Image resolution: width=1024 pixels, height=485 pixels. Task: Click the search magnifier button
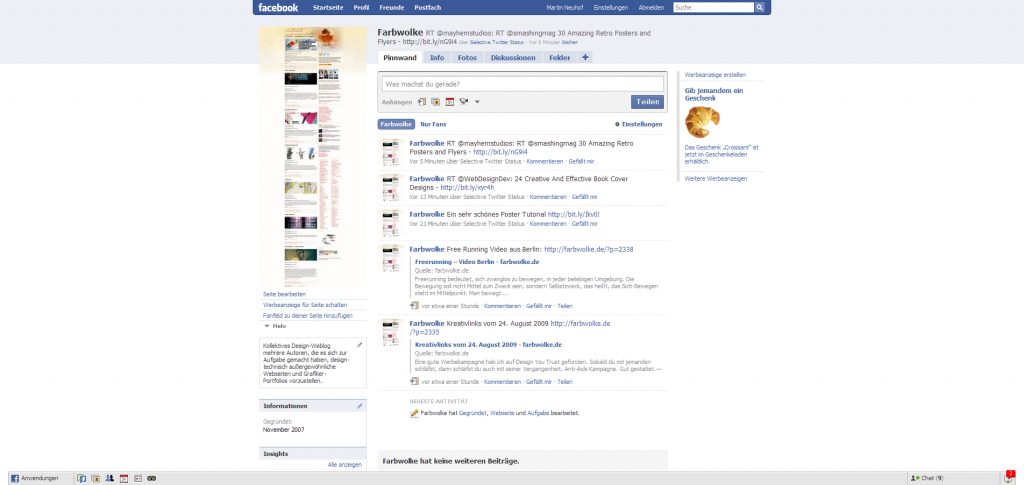(x=760, y=7)
